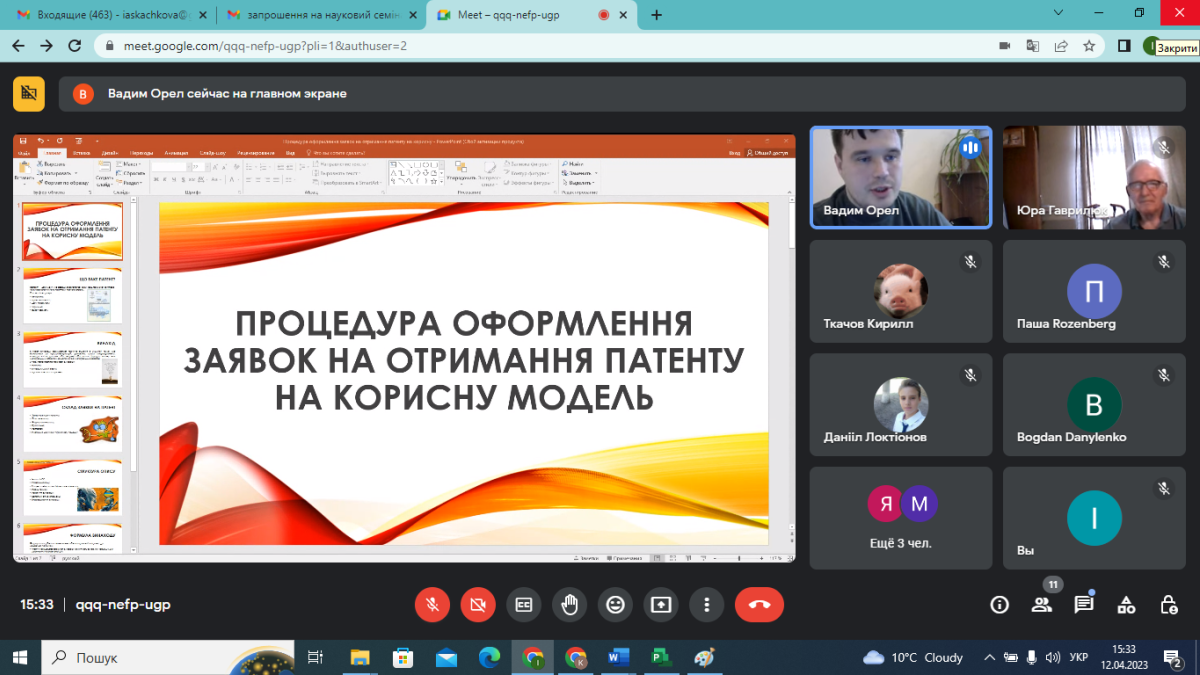Open Word from the Windows taskbar
The height and width of the screenshot is (675, 1200).
click(x=617, y=657)
